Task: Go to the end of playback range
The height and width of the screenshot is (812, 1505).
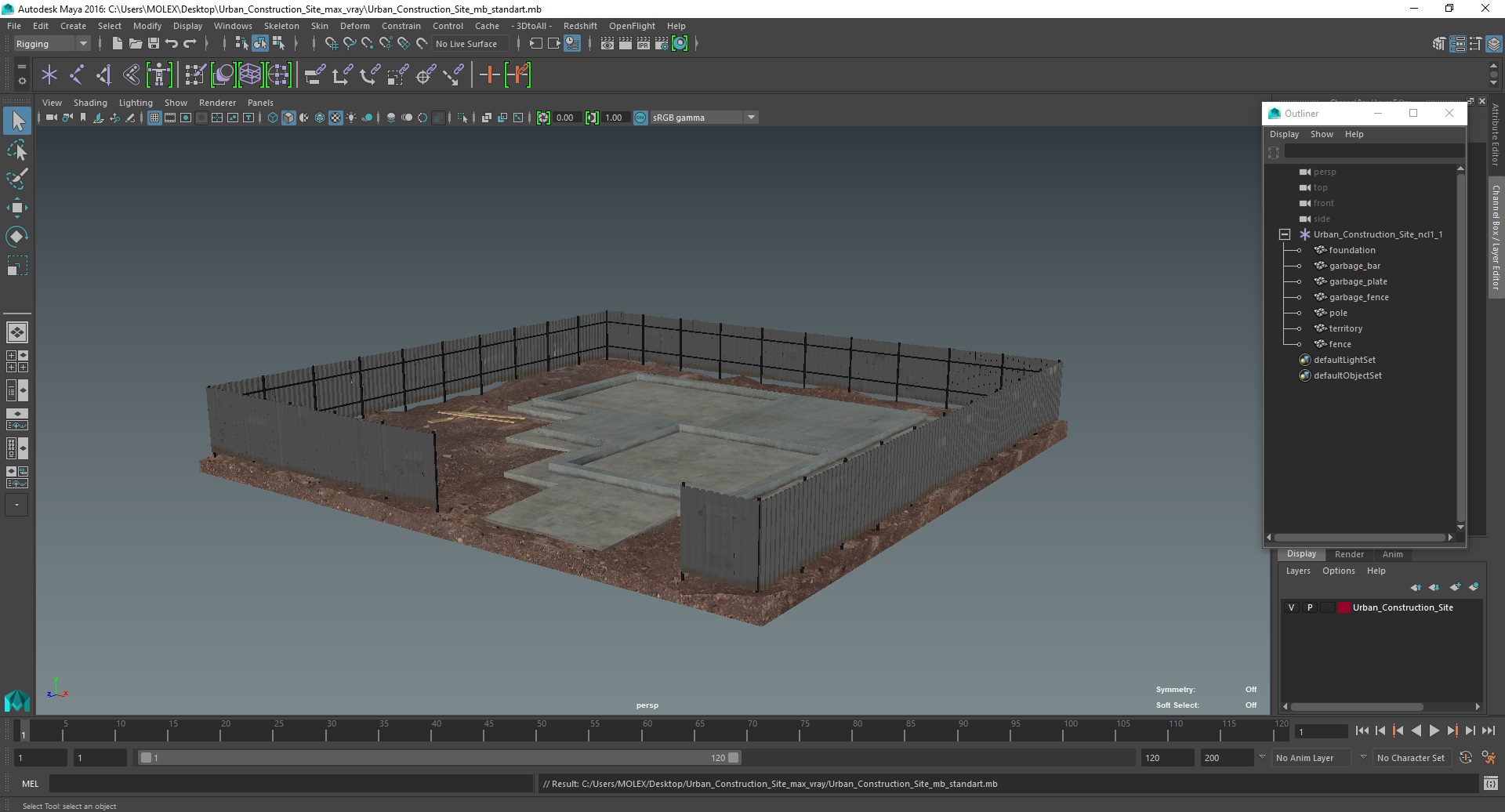Action: [1488, 730]
